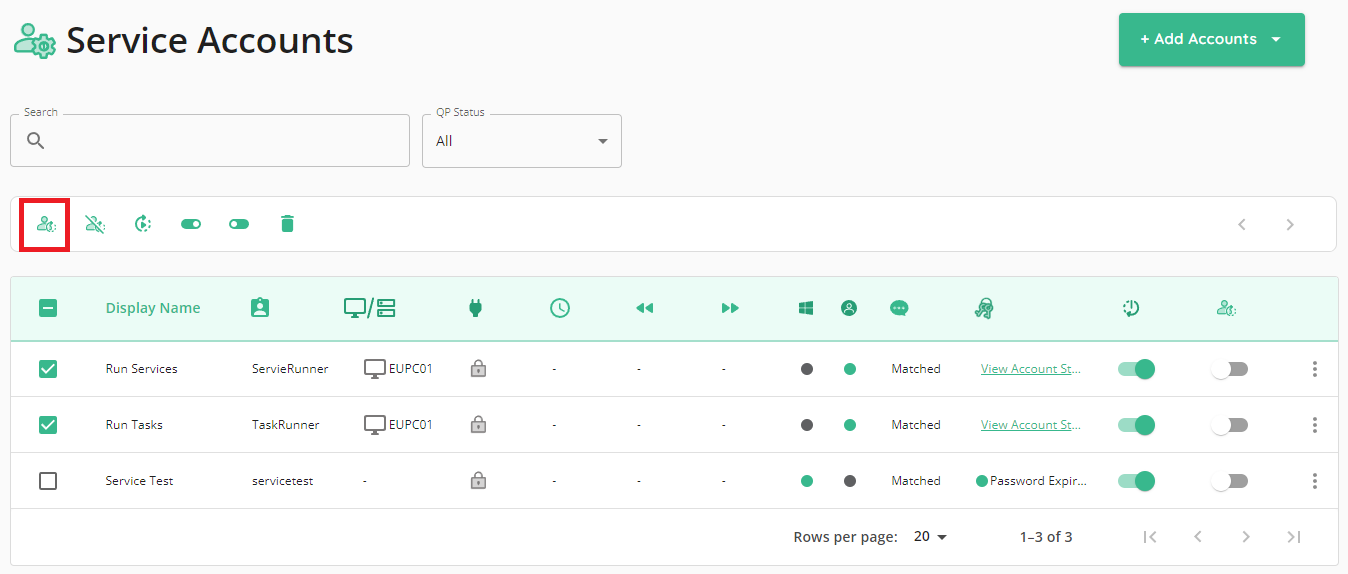Viewport: 1348px width, 574px height.
Task: Click the computer/server column header icon
Action: pyautogui.click(x=370, y=308)
